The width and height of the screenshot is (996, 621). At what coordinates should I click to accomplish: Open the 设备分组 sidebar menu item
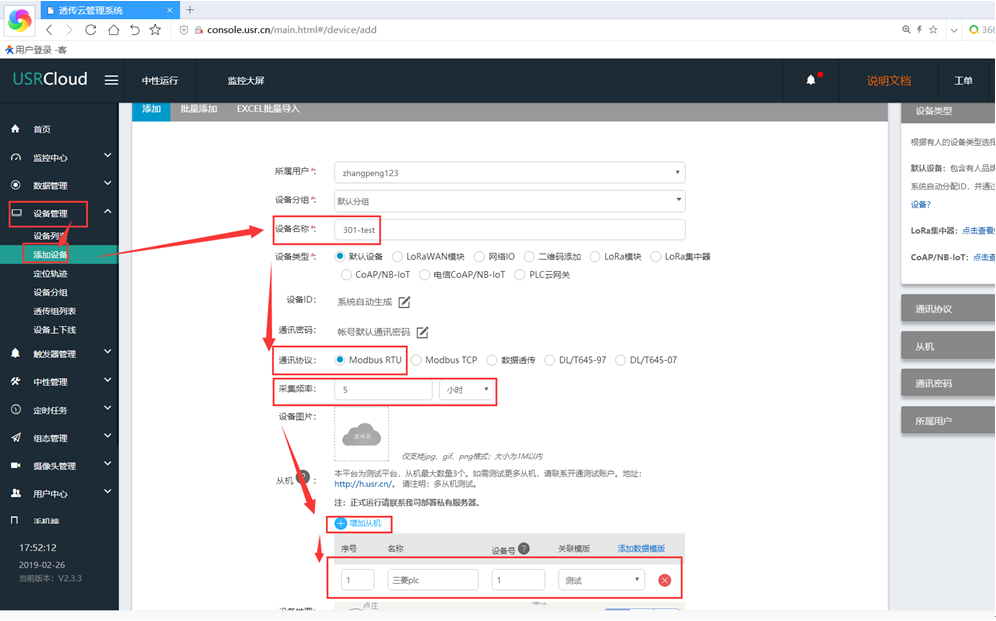(x=50, y=293)
